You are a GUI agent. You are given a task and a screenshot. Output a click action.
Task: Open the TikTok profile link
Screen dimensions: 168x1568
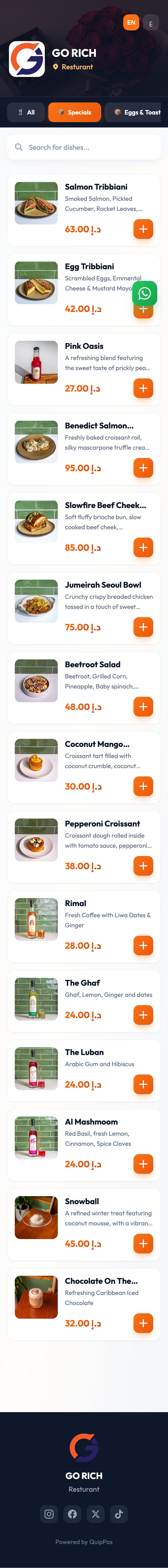pyautogui.click(x=119, y=1514)
